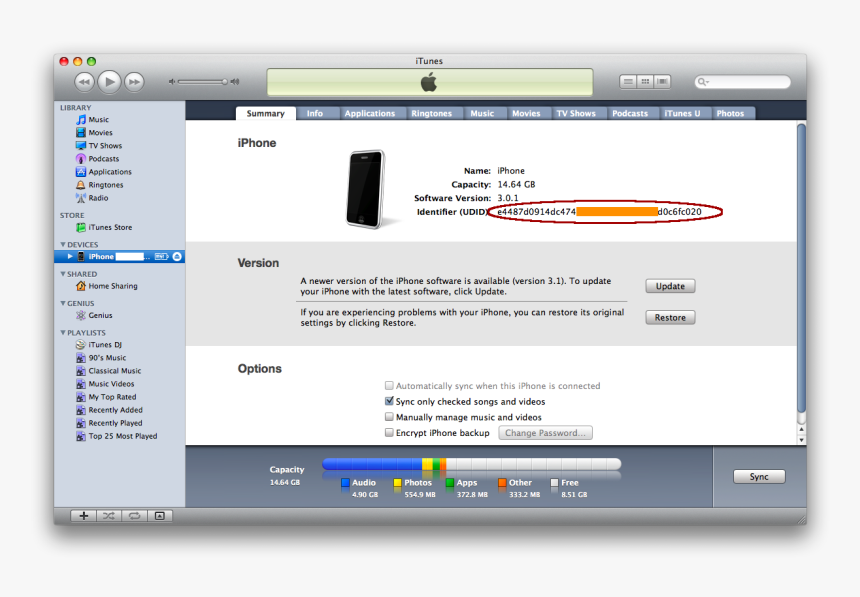Click the Update button

coord(670,286)
